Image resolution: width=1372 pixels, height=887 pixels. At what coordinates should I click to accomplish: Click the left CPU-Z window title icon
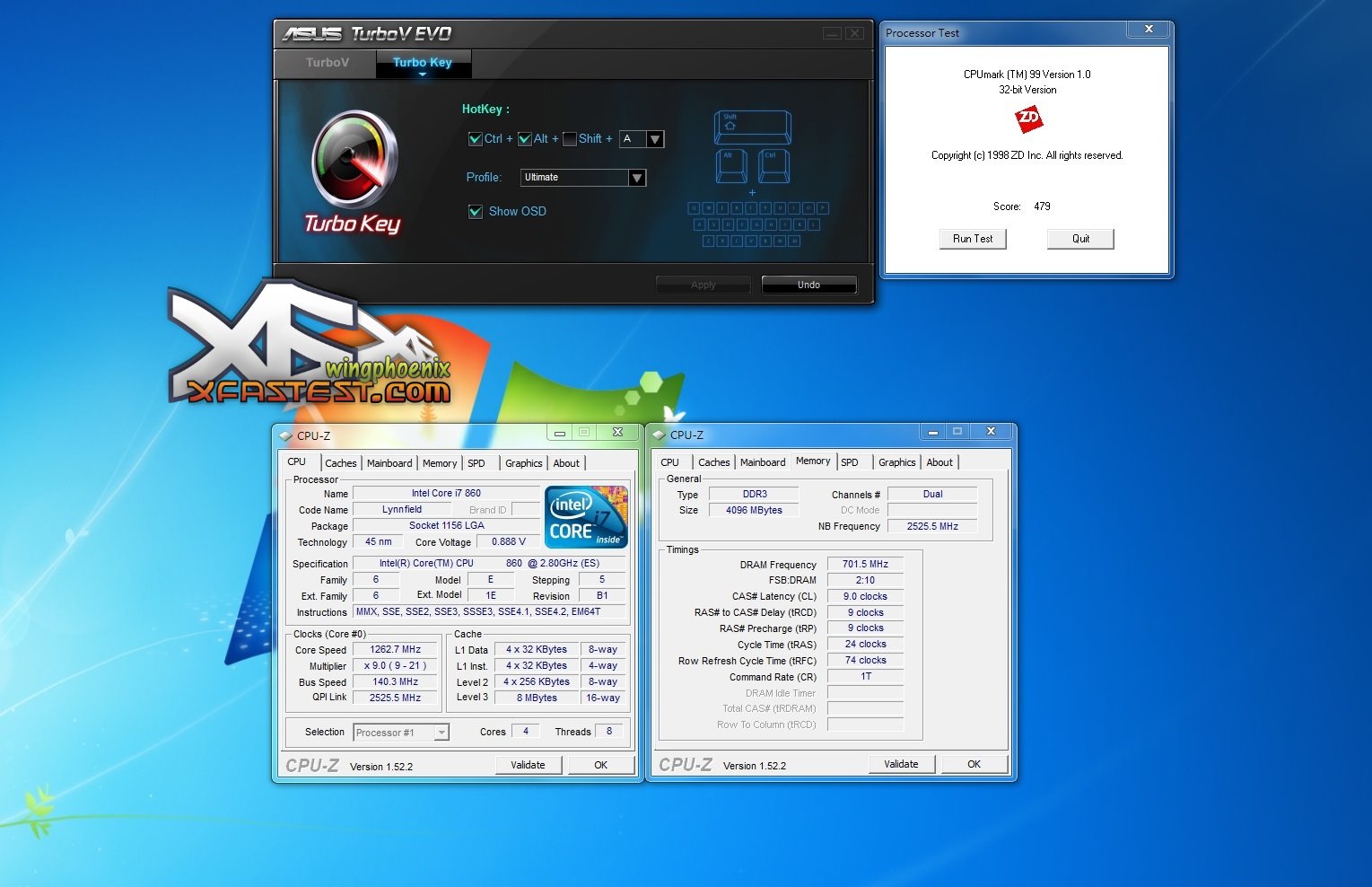[286, 435]
